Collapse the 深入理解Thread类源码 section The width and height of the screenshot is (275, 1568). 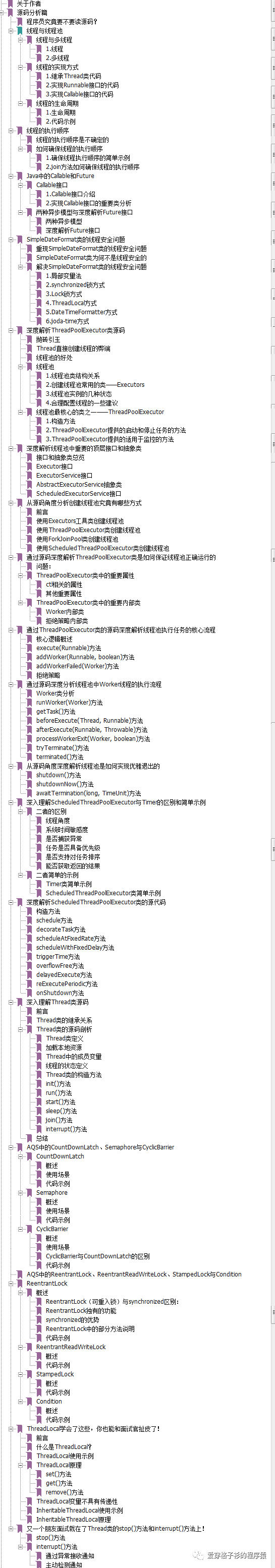tap(11, 1002)
